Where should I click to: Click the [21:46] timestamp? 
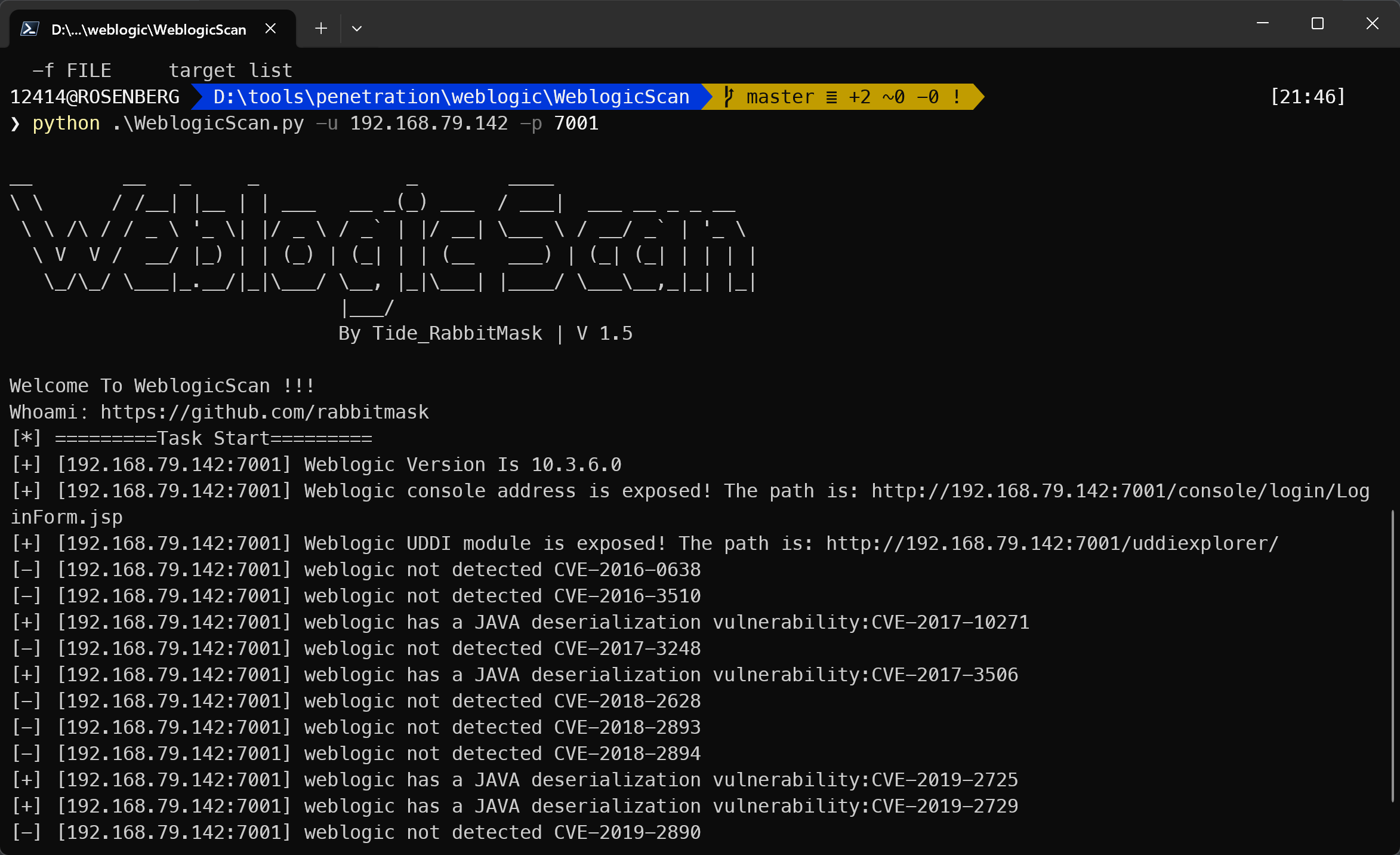tap(1308, 97)
